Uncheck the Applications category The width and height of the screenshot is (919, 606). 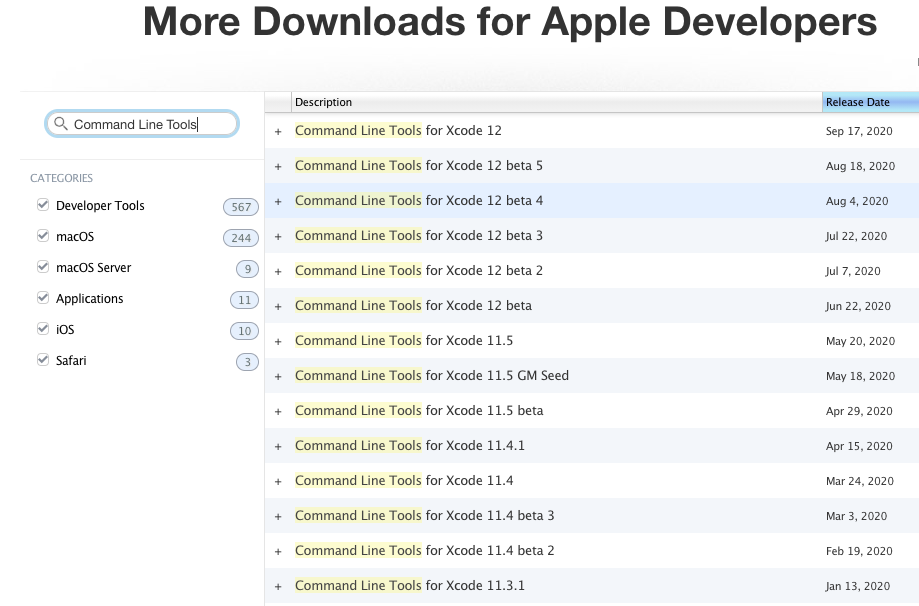point(43,298)
